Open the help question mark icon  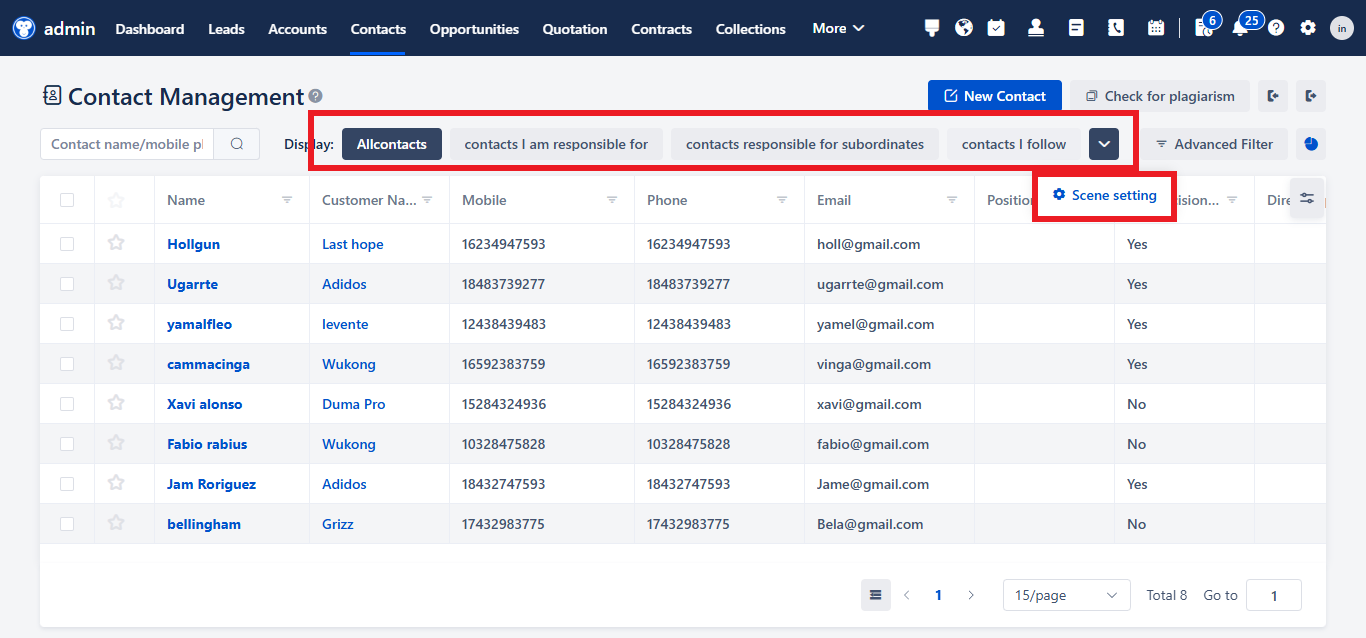click(1276, 27)
